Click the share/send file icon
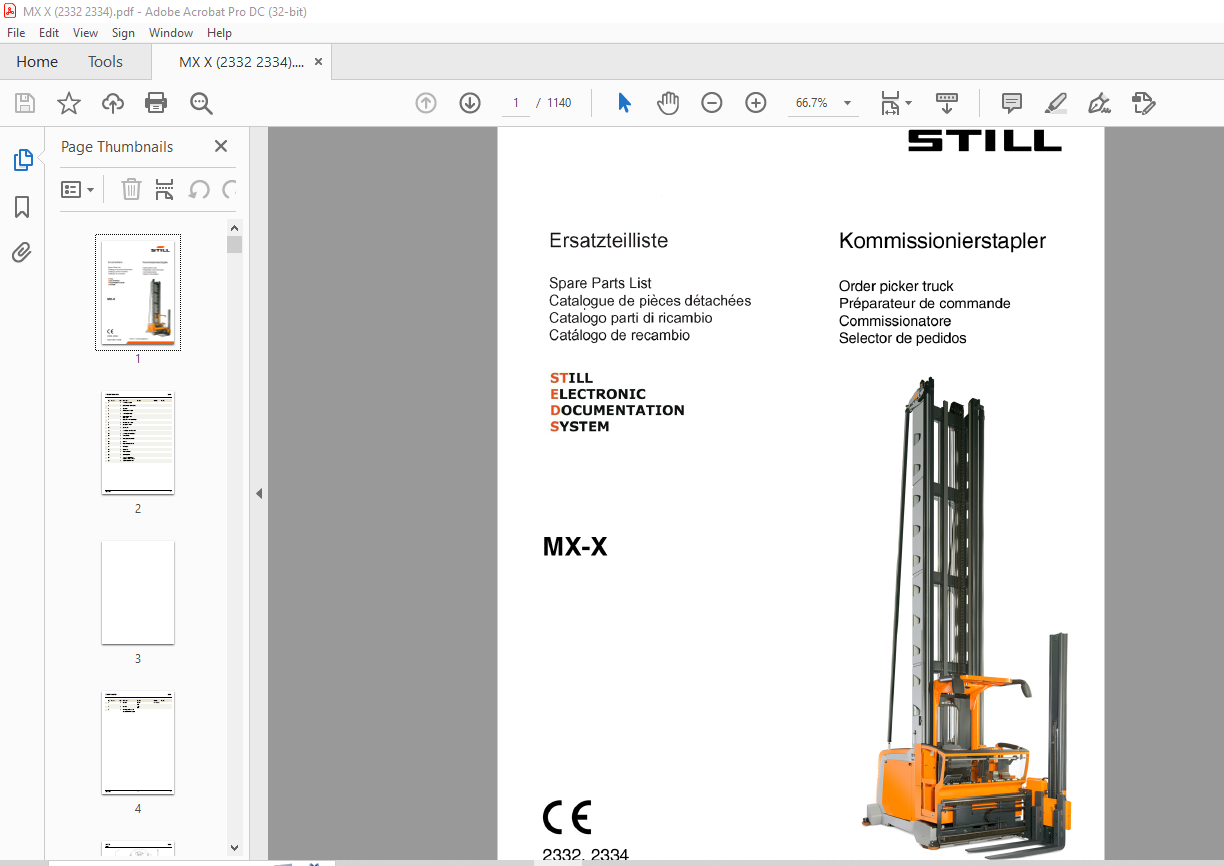Screen dimensions: 1224x866 (1143, 103)
